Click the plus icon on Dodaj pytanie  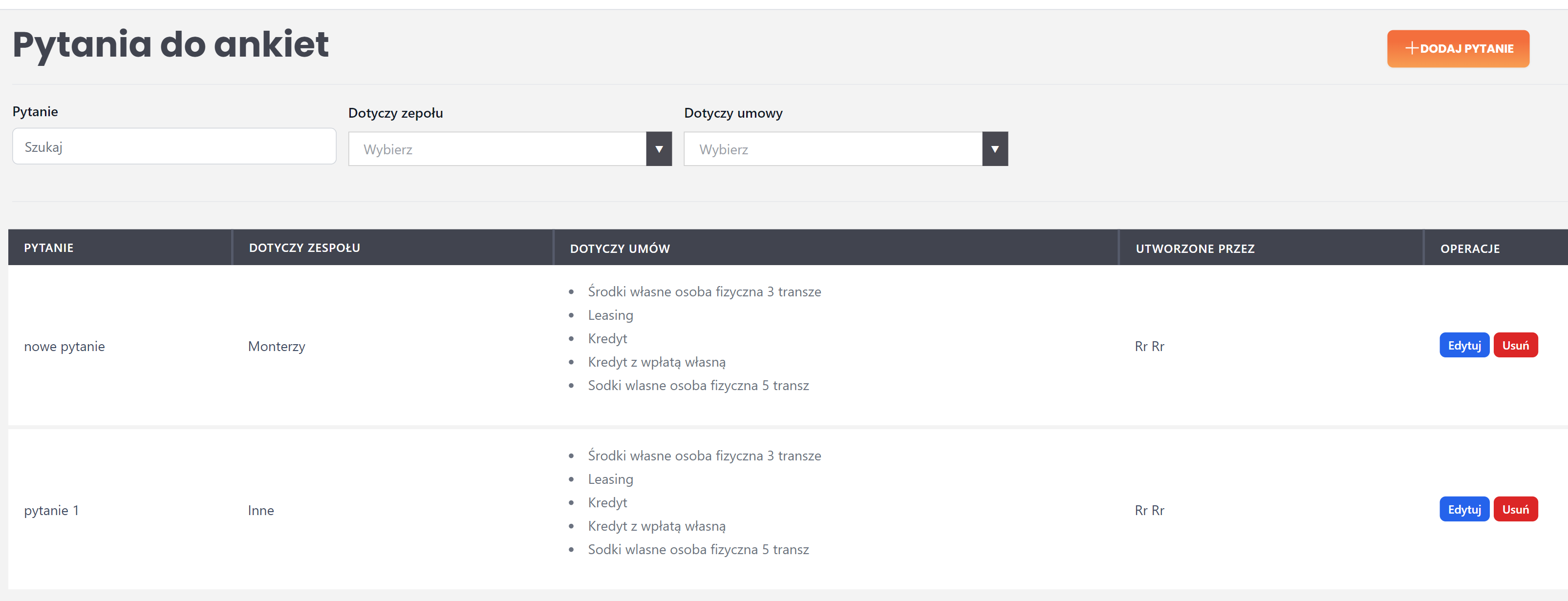[1412, 48]
